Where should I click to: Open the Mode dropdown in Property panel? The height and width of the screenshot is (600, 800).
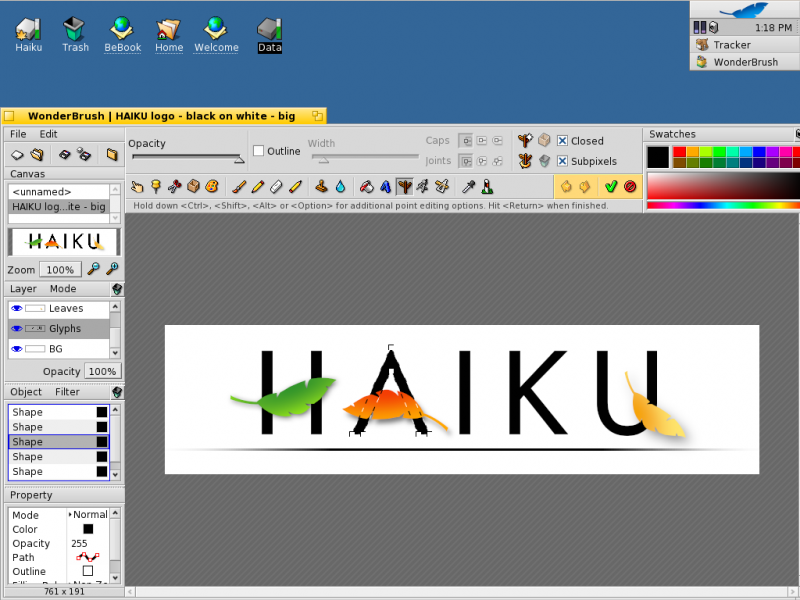88,515
